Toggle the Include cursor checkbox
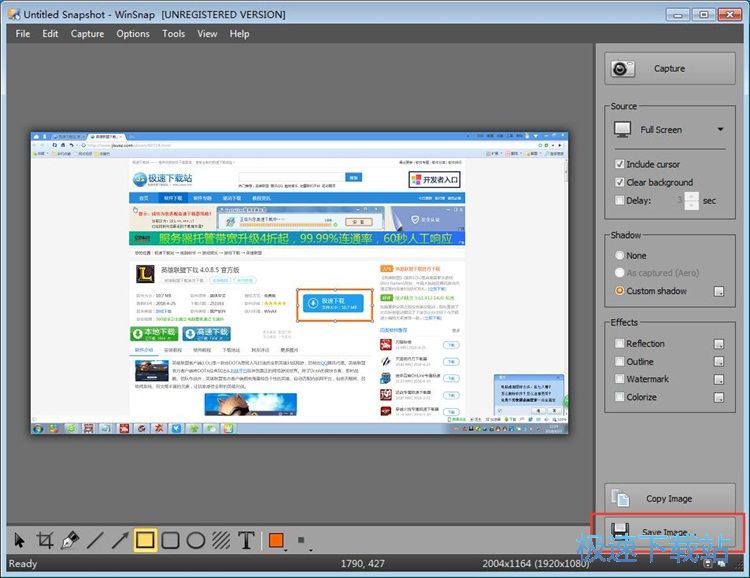750x578 pixels. coord(619,164)
